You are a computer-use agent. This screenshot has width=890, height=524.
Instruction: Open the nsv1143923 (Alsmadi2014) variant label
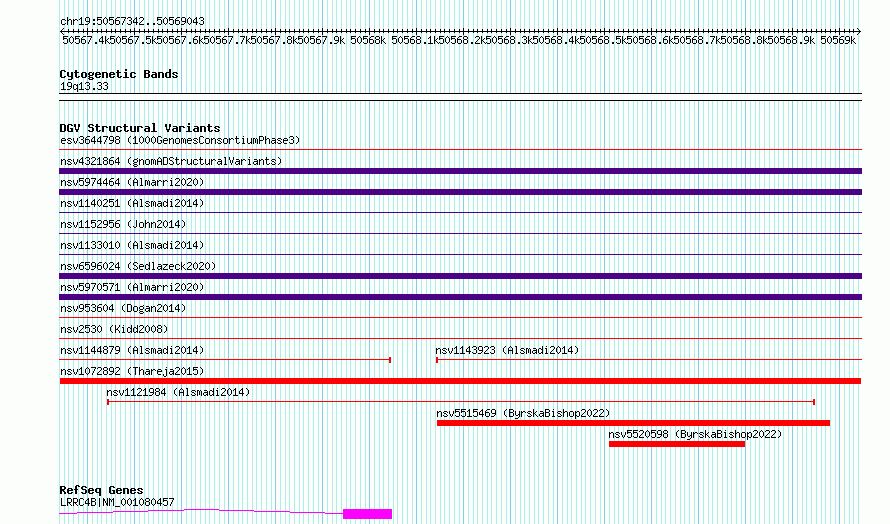point(507,350)
